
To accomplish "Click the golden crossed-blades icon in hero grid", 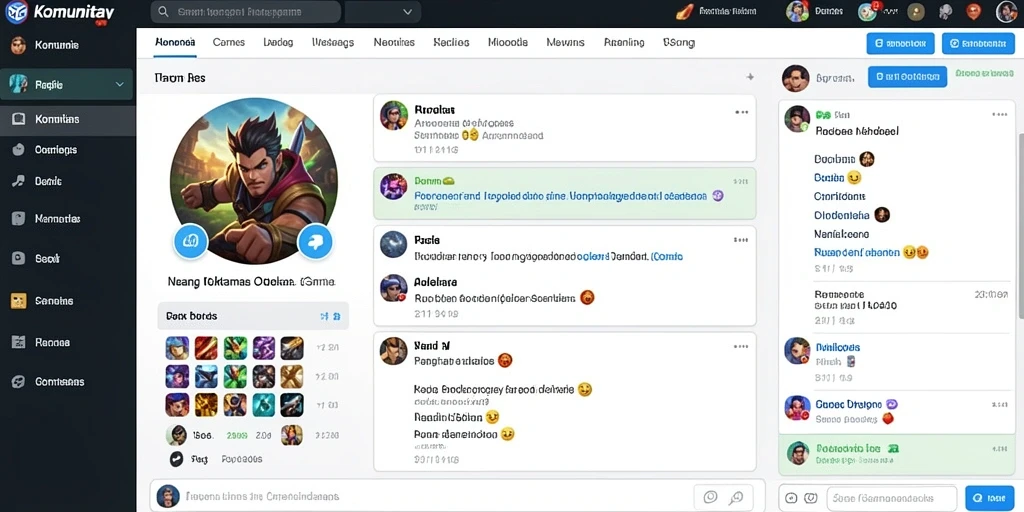I will point(292,376).
